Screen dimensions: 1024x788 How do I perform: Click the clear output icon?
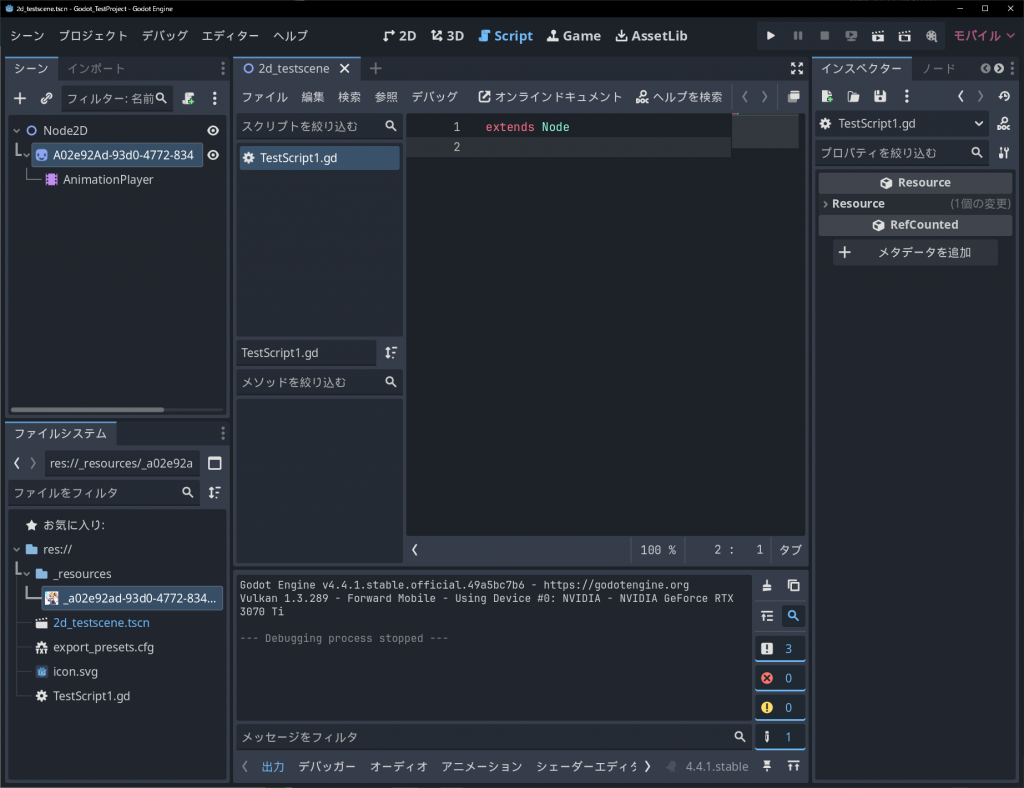(x=767, y=586)
